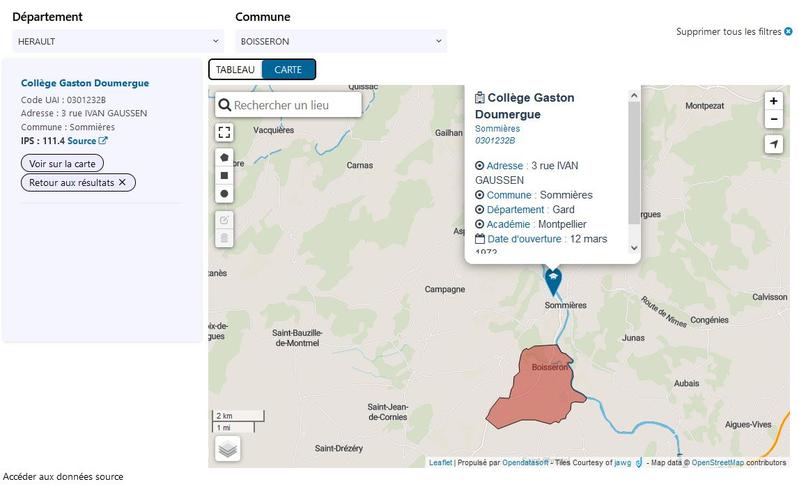Click the Rechercher un lieu search field

click(x=288, y=105)
